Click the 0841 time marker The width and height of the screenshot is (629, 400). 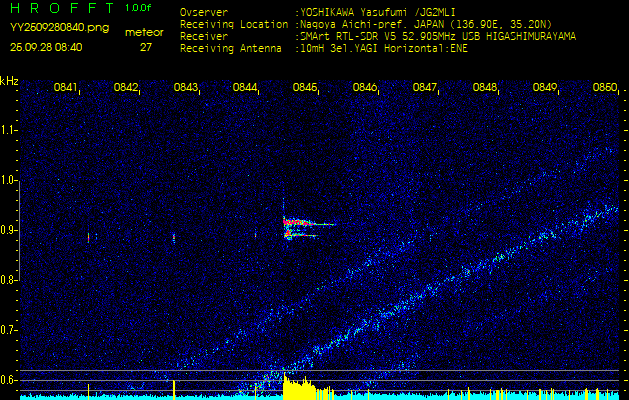65,87
